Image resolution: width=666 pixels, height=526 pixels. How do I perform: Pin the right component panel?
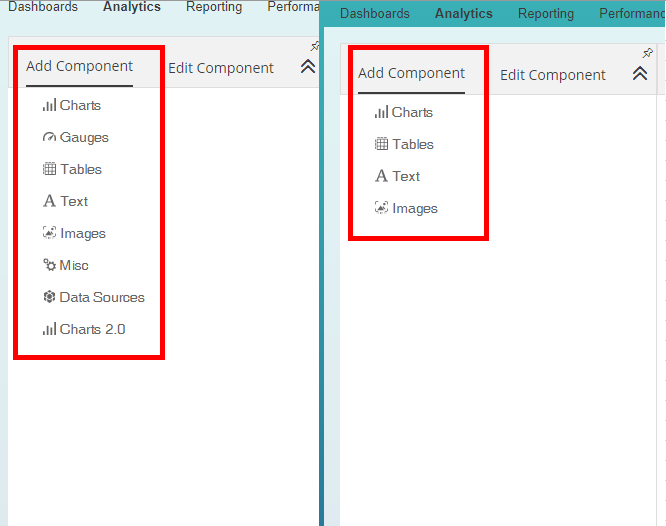click(x=647, y=53)
